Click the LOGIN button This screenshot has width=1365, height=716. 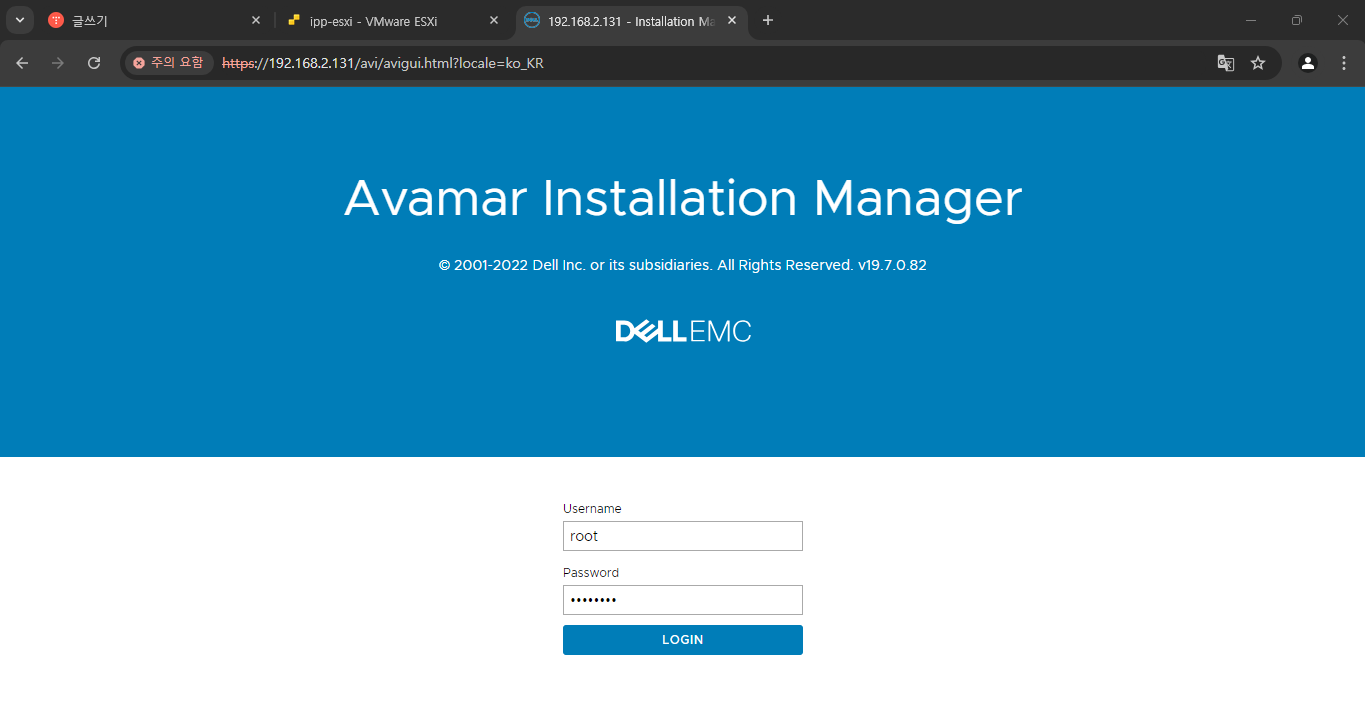click(682, 640)
